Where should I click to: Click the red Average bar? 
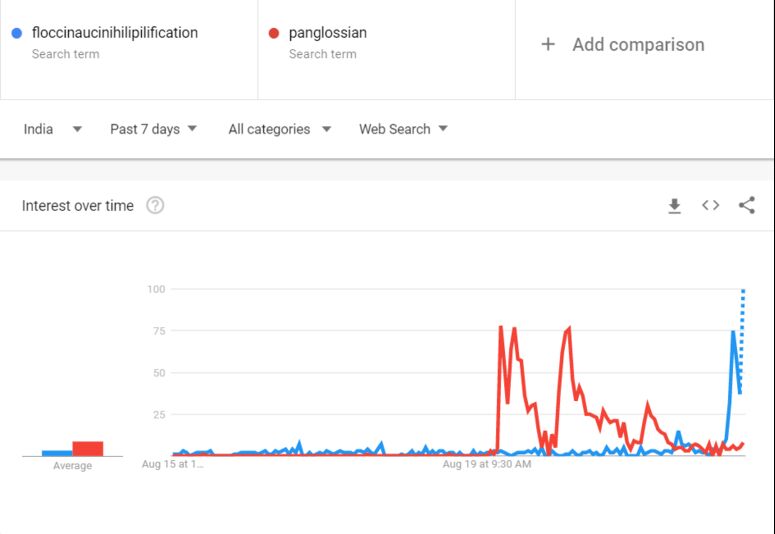88,448
